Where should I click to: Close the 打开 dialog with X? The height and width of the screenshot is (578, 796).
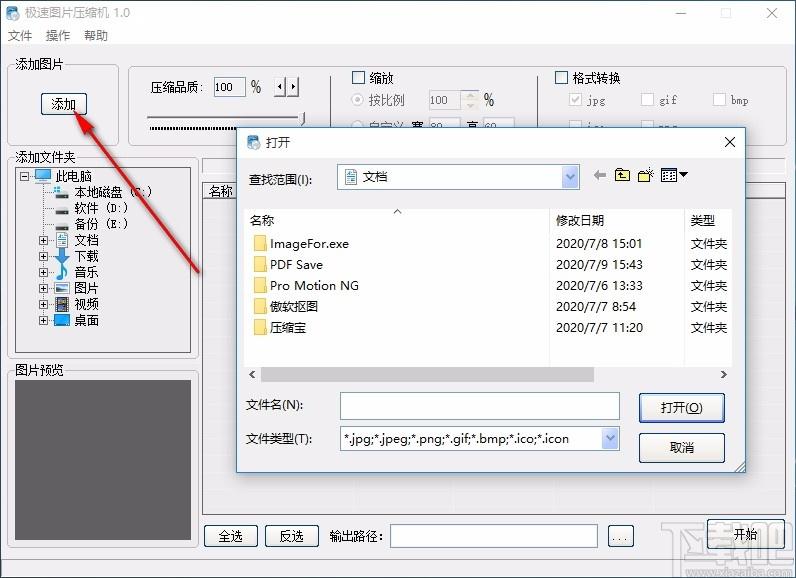[x=729, y=142]
